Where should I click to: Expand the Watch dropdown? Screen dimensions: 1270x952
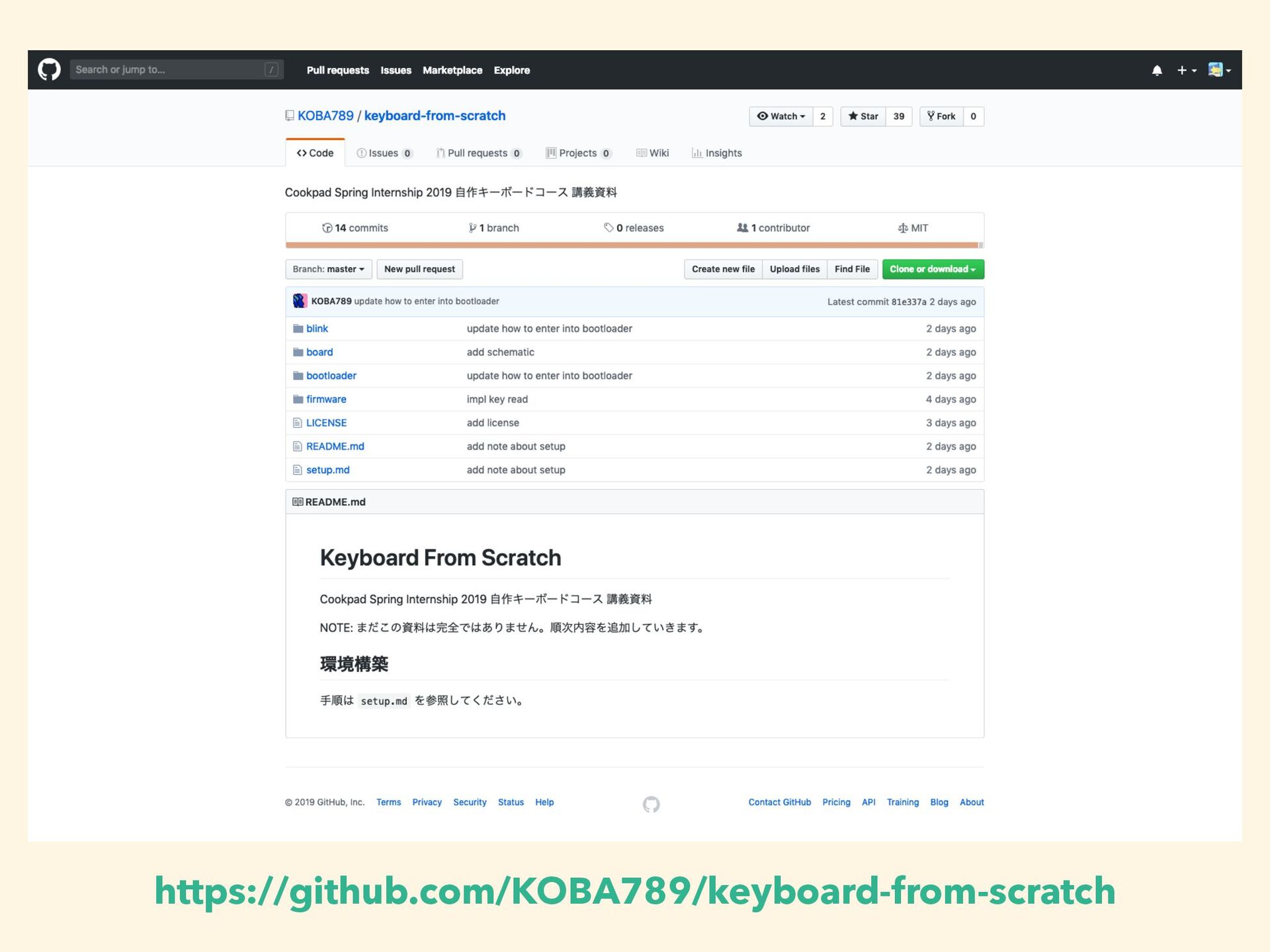[781, 116]
